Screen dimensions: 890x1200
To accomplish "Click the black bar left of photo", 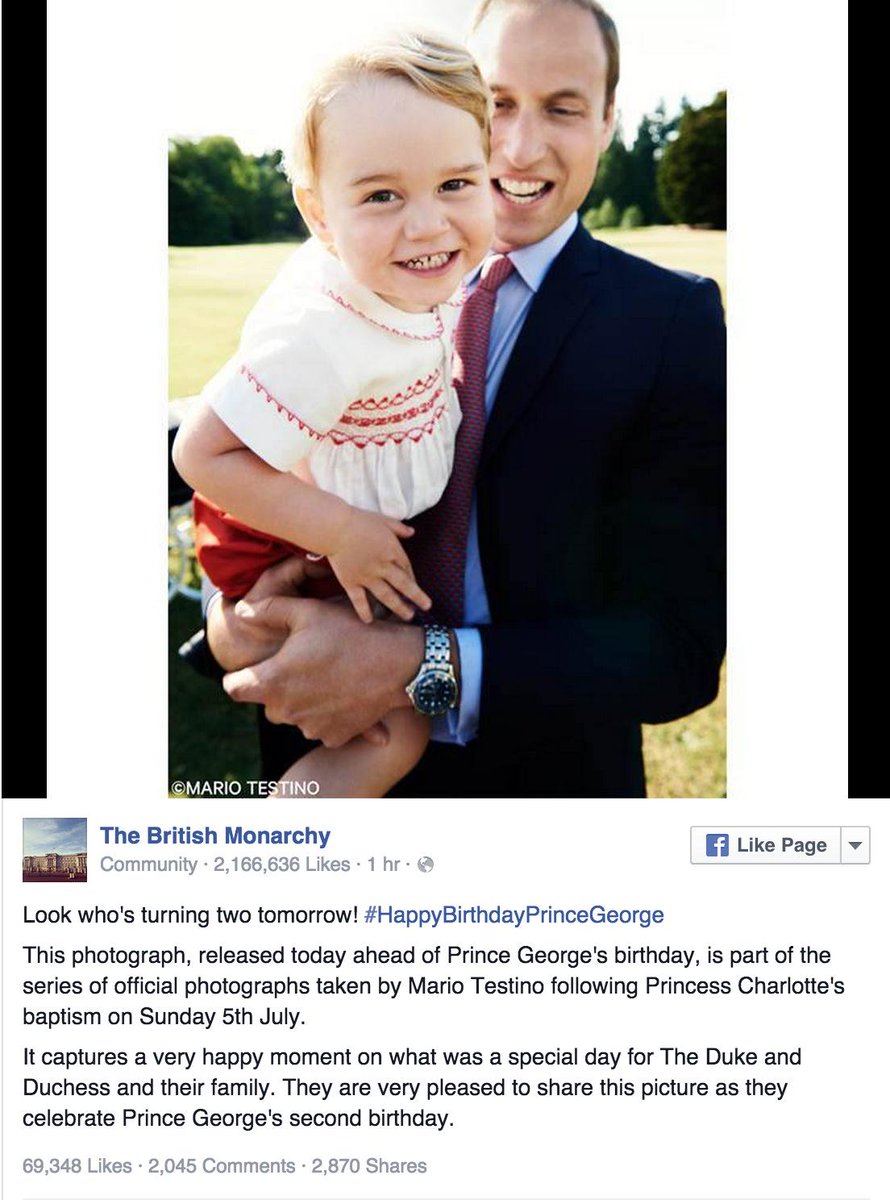I will pyautogui.click(x=24, y=398).
